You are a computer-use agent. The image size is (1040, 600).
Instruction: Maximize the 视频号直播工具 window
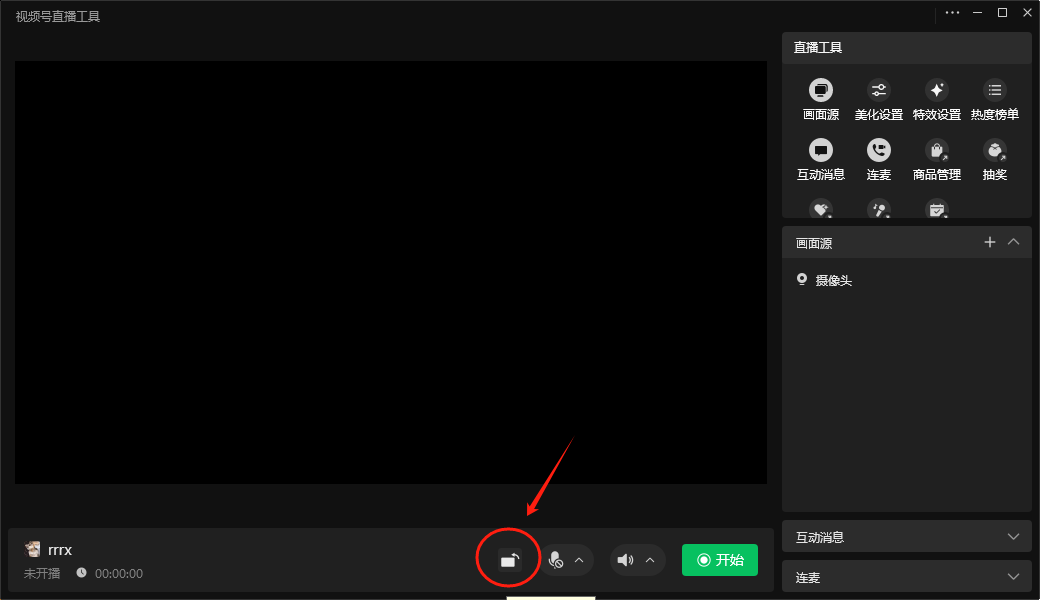1002,13
